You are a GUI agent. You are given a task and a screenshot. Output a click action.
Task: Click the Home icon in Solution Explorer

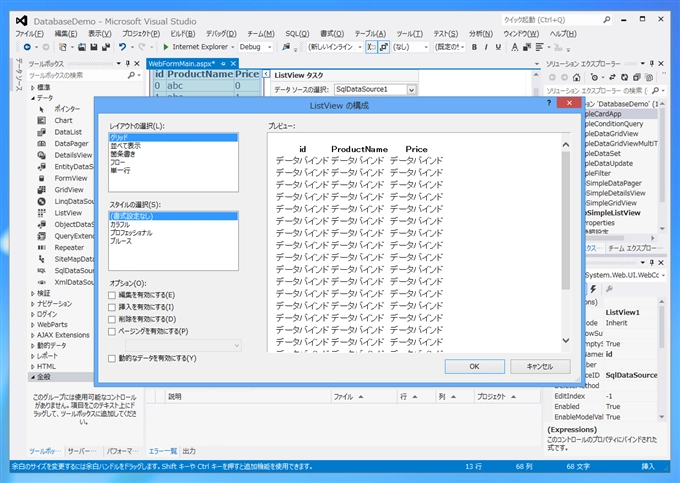pyautogui.click(x=576, y=77)
